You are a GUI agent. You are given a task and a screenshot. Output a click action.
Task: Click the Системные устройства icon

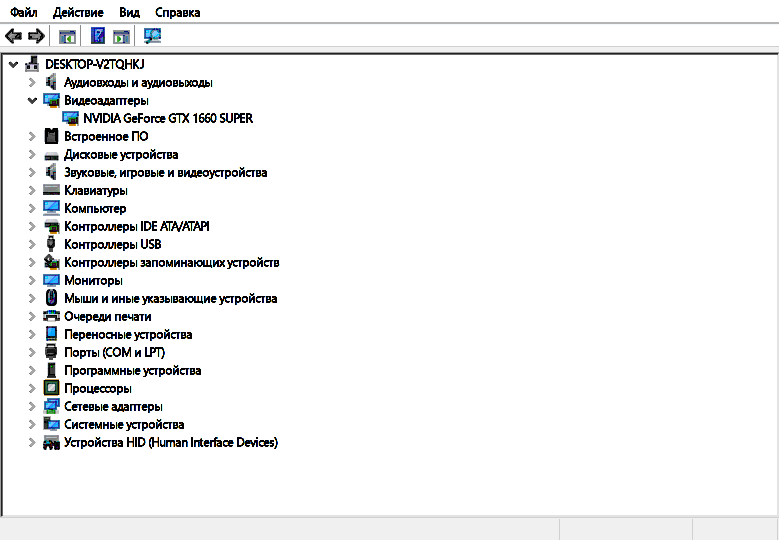52,424
